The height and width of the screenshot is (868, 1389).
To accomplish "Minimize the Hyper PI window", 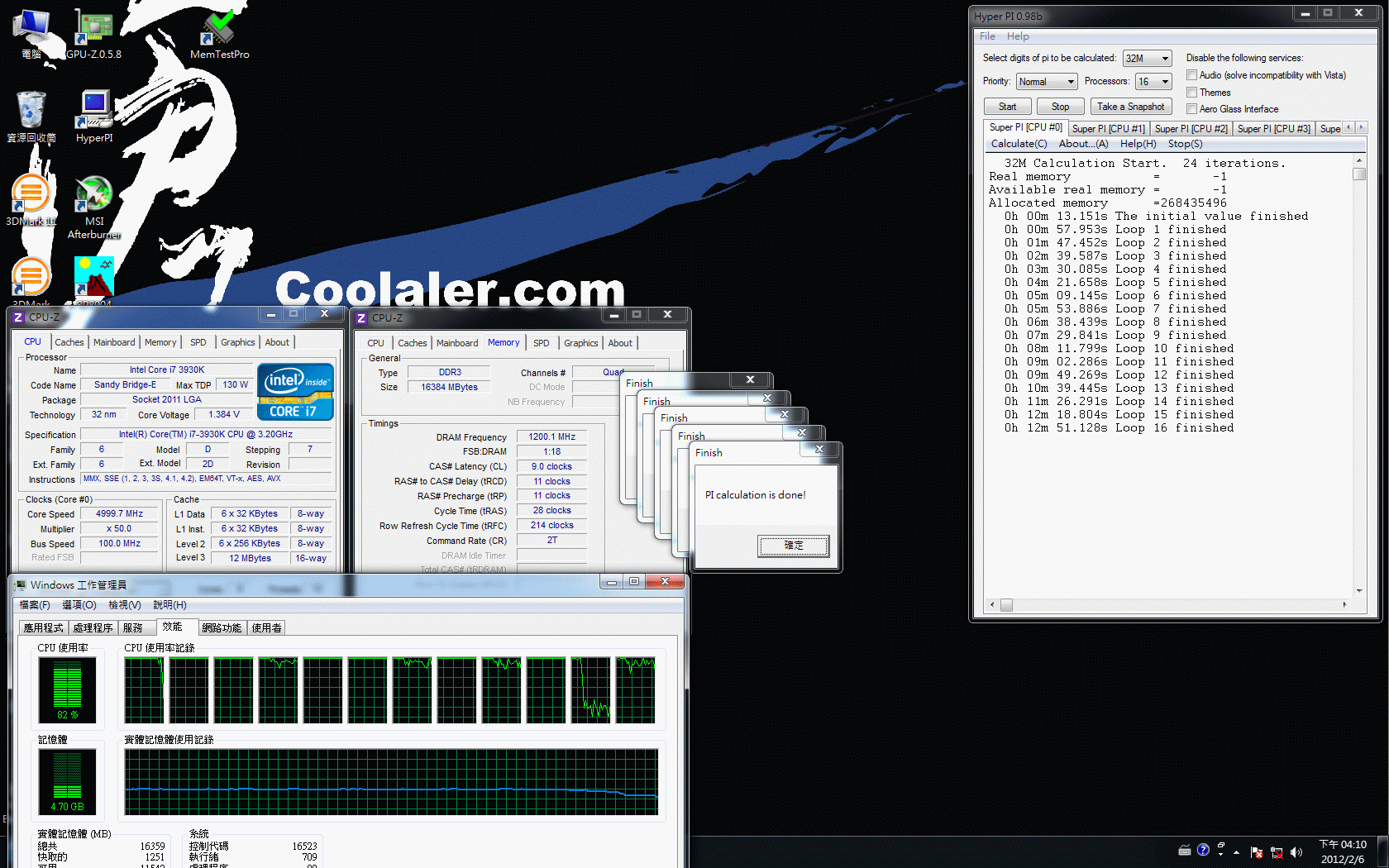I will pyautogui.click(x=1305, y=13).
